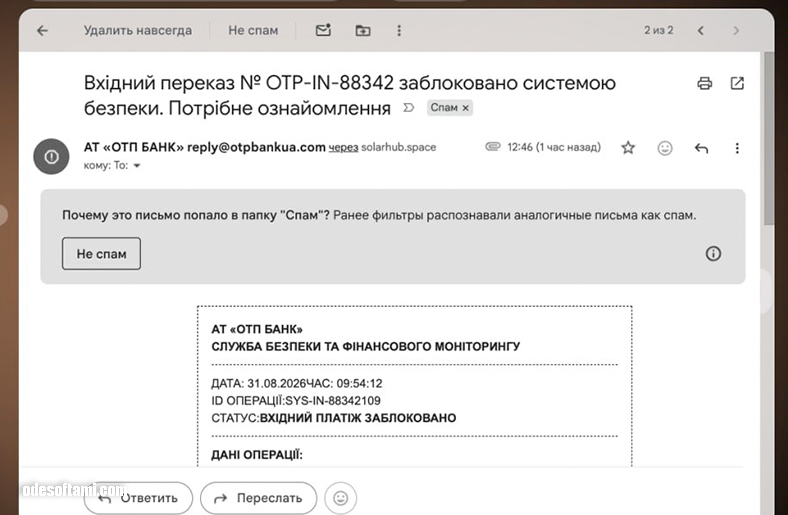Viewport: 788px width, 515px height.
Task: Click the heading 'ДАНІ ОПЕРАЦІЇ:'
Action: pyautogui.click(x=257, y=455)
